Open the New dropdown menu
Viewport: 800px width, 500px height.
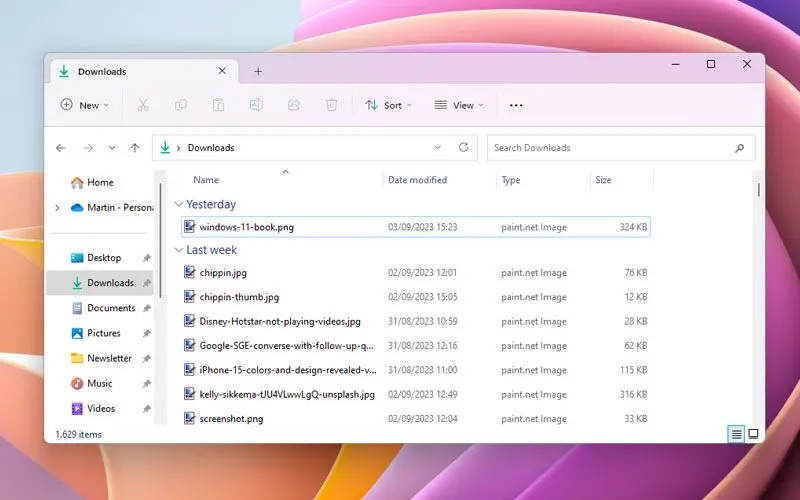click(84, 105)
